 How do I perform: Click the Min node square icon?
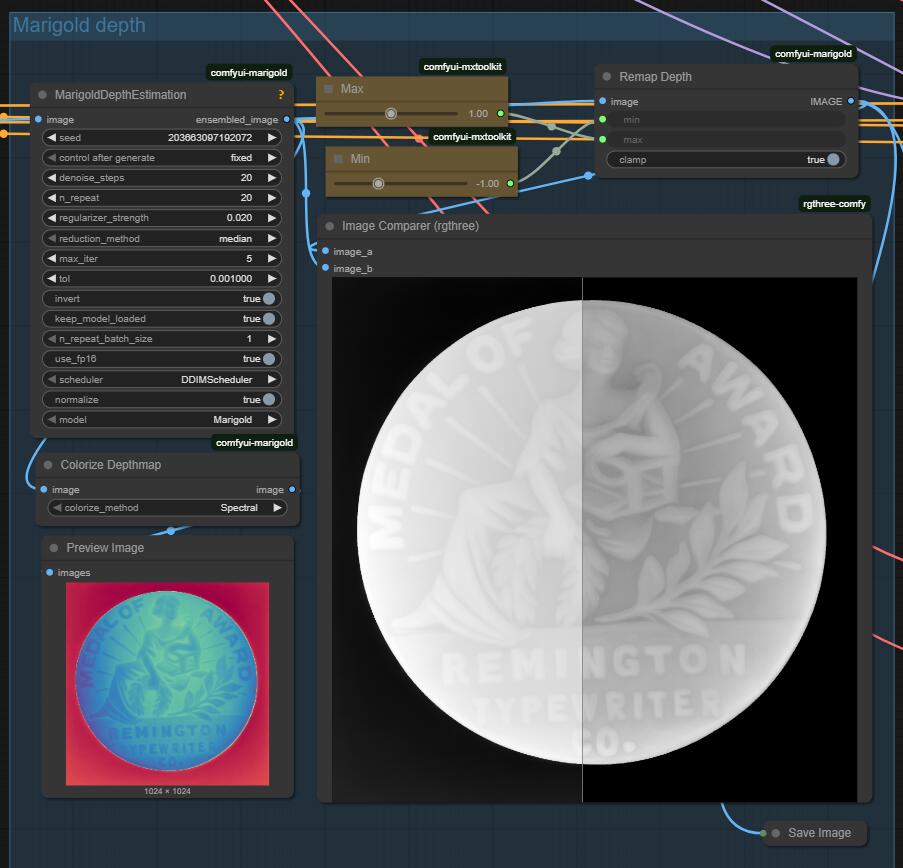(x=338, y=159)
